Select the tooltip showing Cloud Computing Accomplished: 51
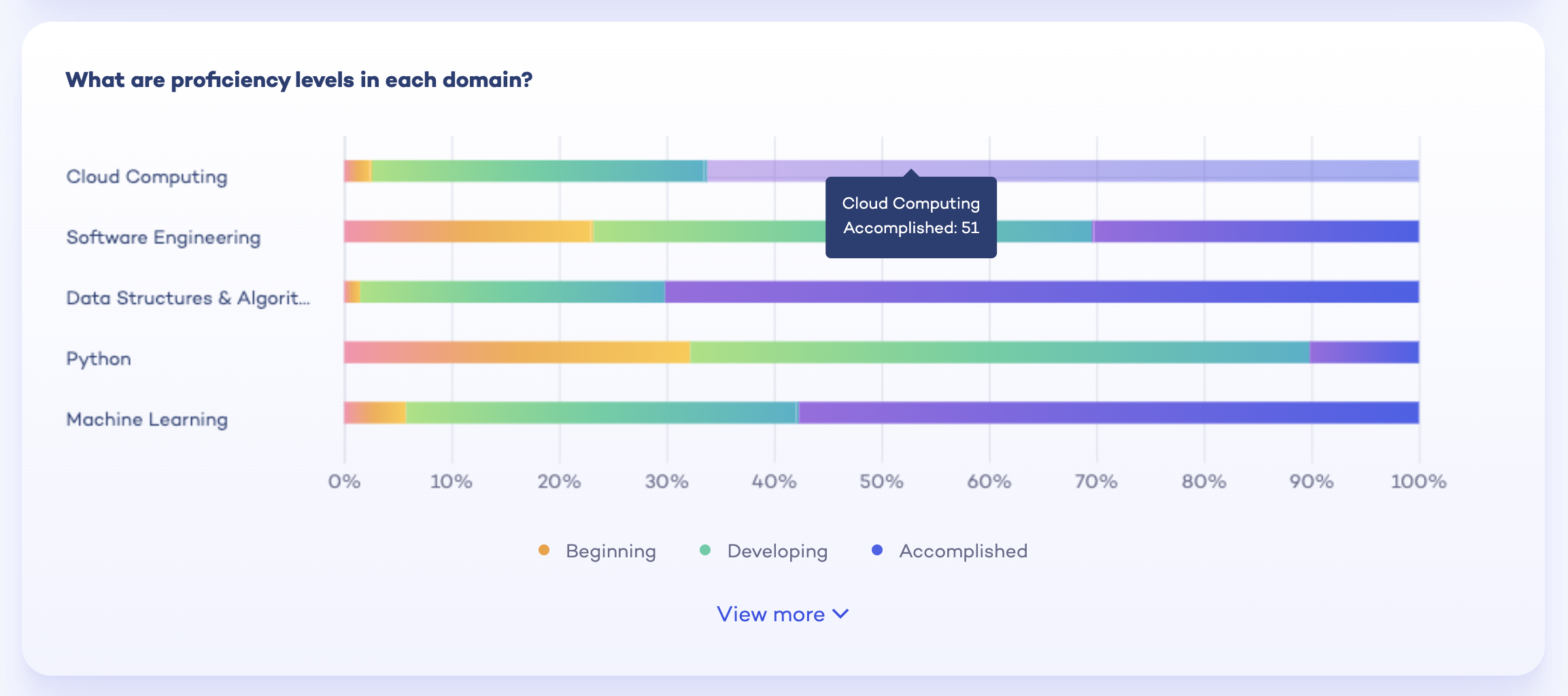This screenshot has width=1568, height=696. click(x=910, y=216)
